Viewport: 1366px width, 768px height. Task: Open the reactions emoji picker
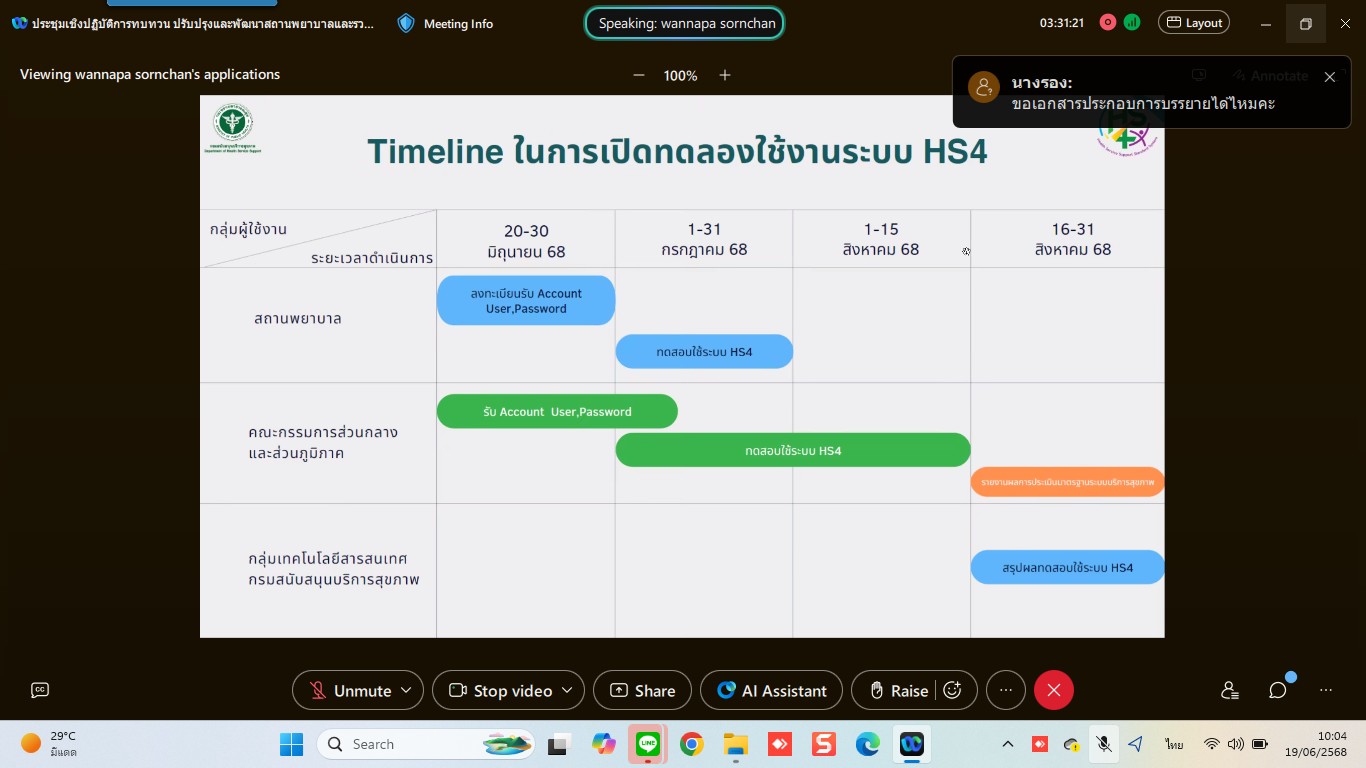[953, 690]
